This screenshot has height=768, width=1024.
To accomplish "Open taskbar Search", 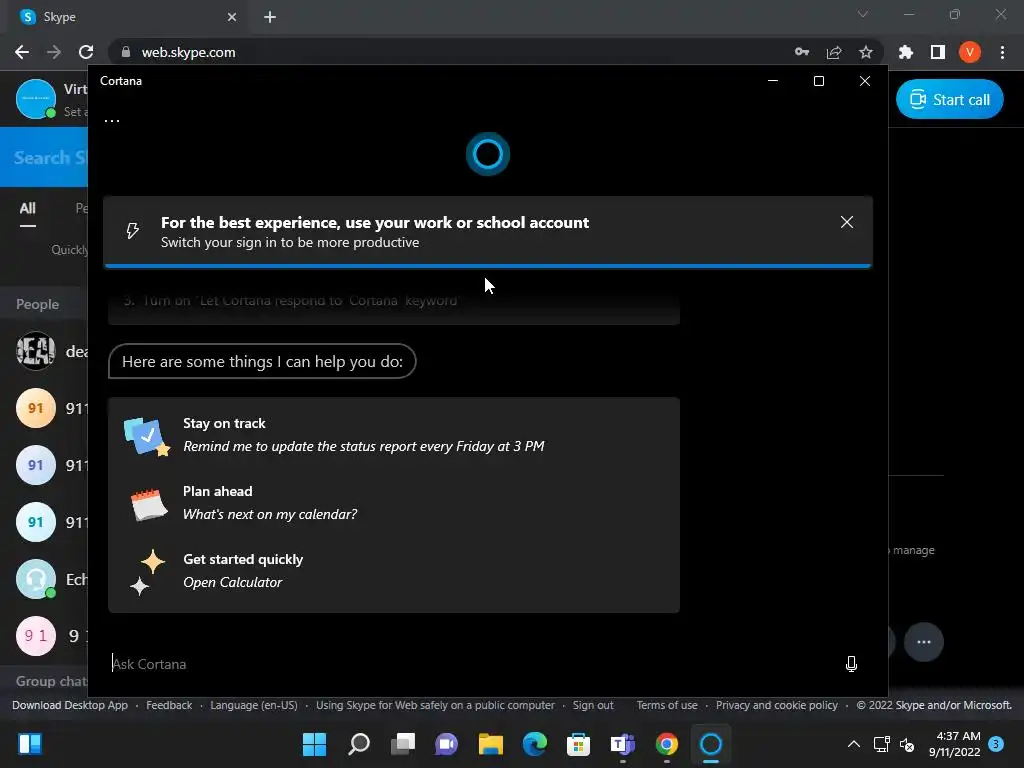I will click(x=359, y=744).
